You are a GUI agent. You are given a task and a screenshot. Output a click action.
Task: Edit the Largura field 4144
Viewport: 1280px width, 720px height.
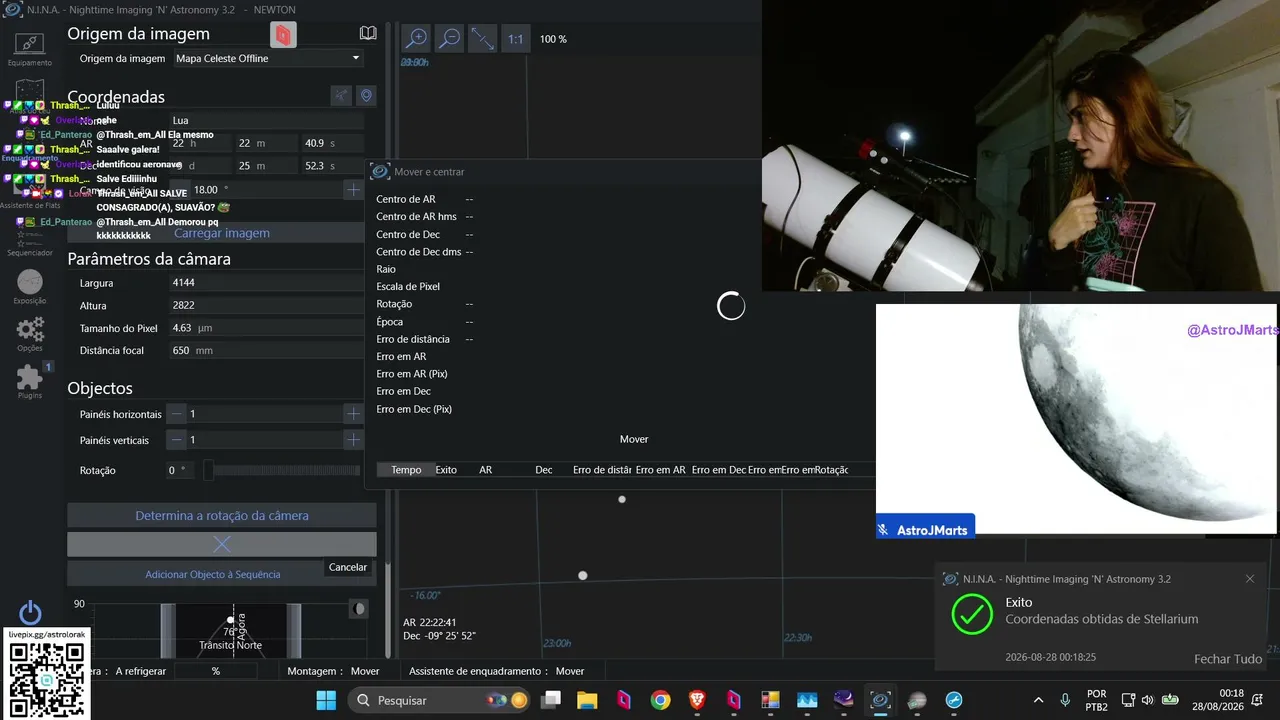pyautogui.click(x=266, y=283)
